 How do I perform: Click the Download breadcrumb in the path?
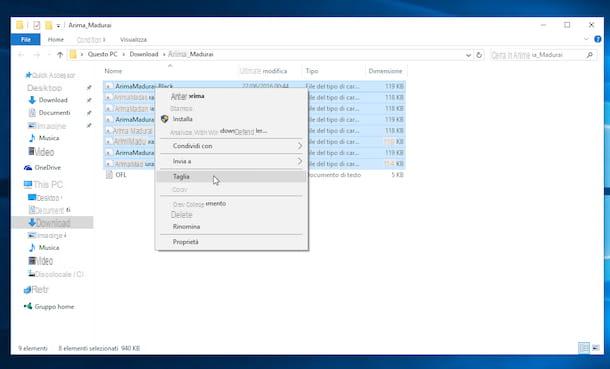pos(144,54)
